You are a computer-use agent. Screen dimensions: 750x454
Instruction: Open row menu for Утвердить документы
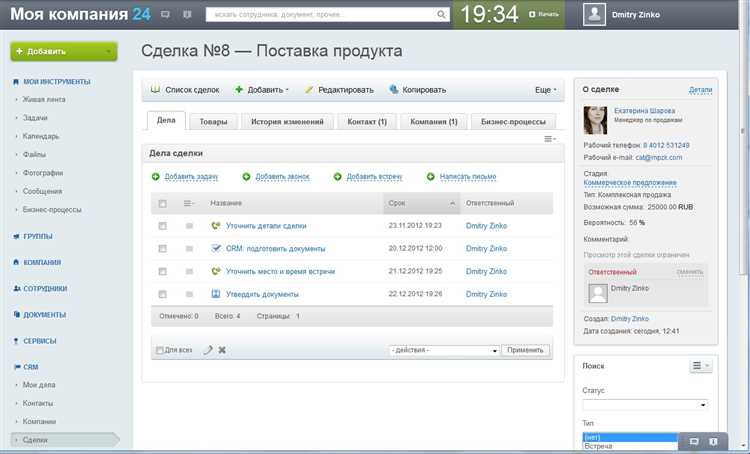click(189, 294)
